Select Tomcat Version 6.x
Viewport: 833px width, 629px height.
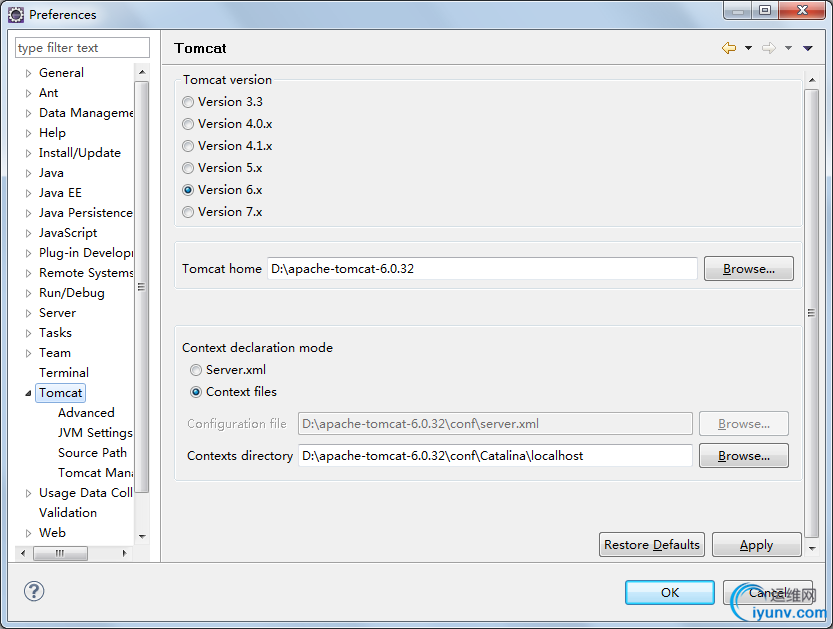(x=188, y=190)
